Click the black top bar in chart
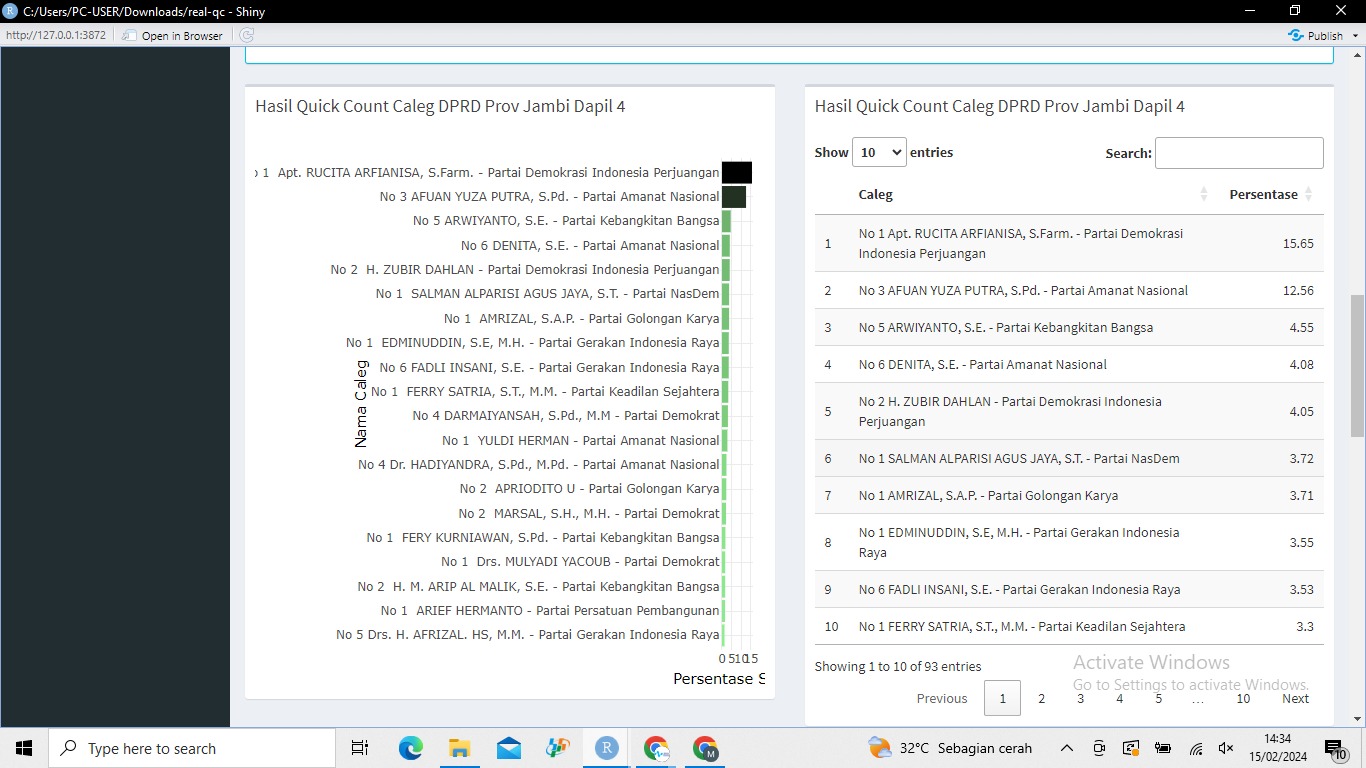 tap(737, 172)
